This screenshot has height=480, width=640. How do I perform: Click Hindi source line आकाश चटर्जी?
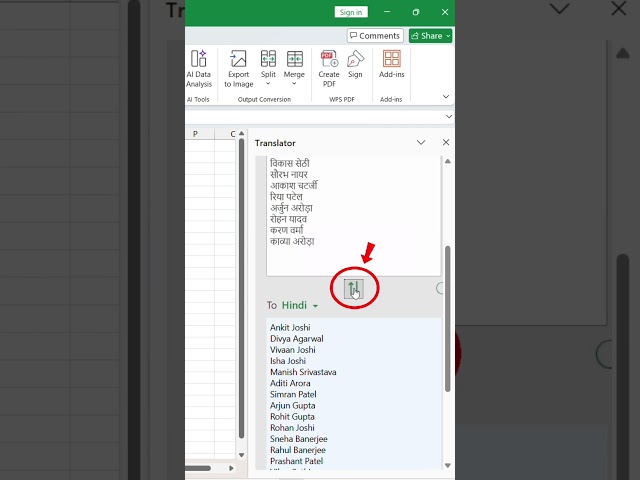click(293, 186)
